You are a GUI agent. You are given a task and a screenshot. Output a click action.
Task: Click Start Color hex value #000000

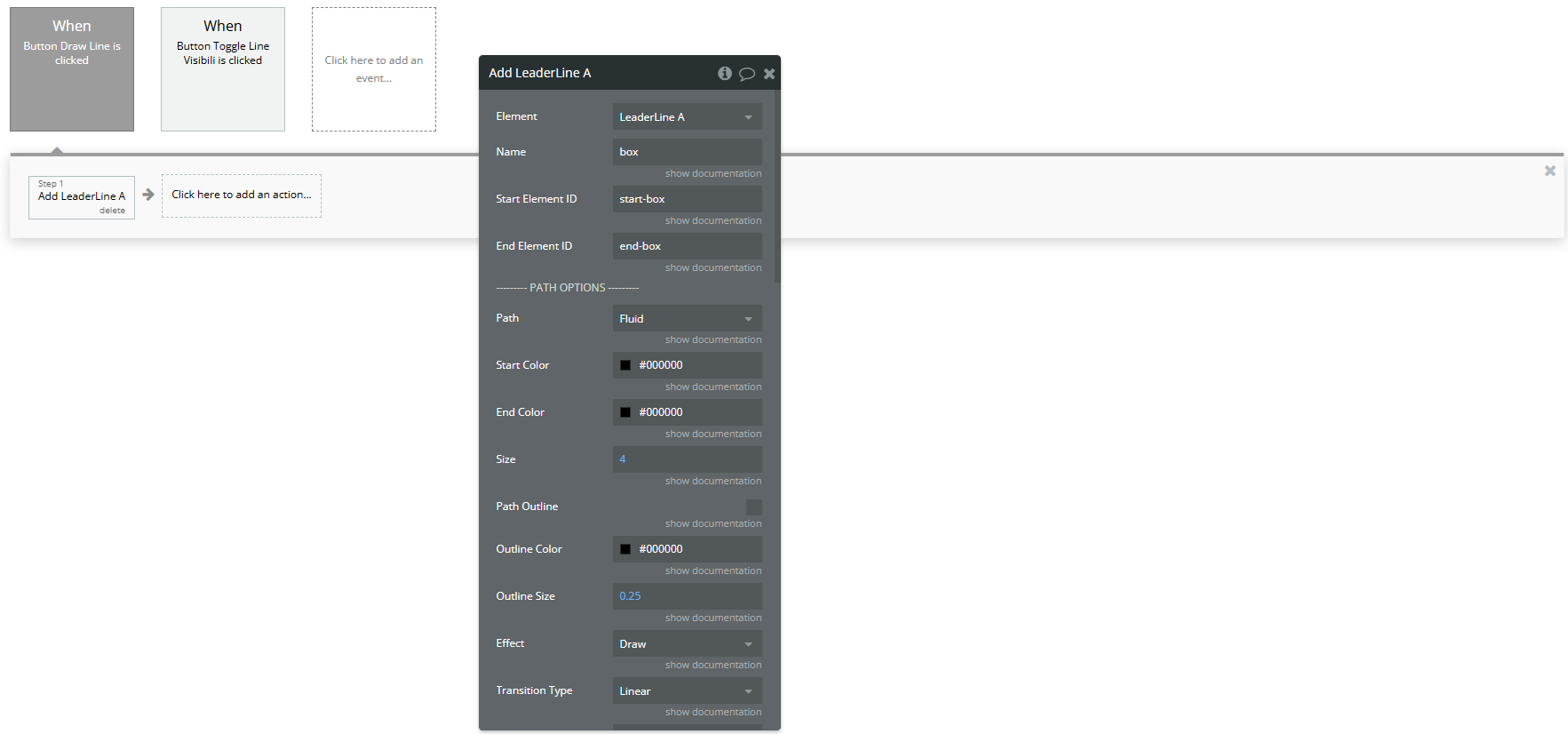click(x=661, y=365)
